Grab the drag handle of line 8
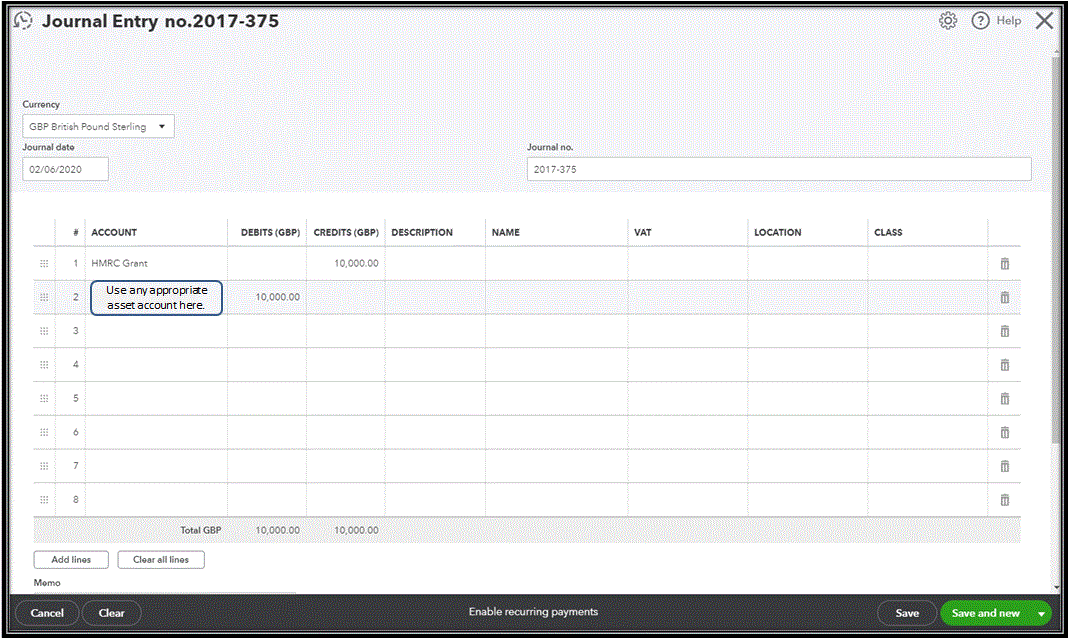The width and height of the screenshot is (1069, 639). click(x=44, y=500)
